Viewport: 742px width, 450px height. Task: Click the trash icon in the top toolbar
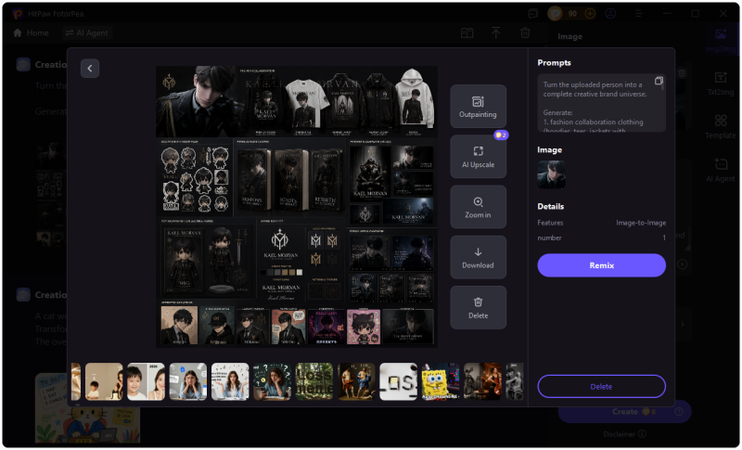click(525, 33)
